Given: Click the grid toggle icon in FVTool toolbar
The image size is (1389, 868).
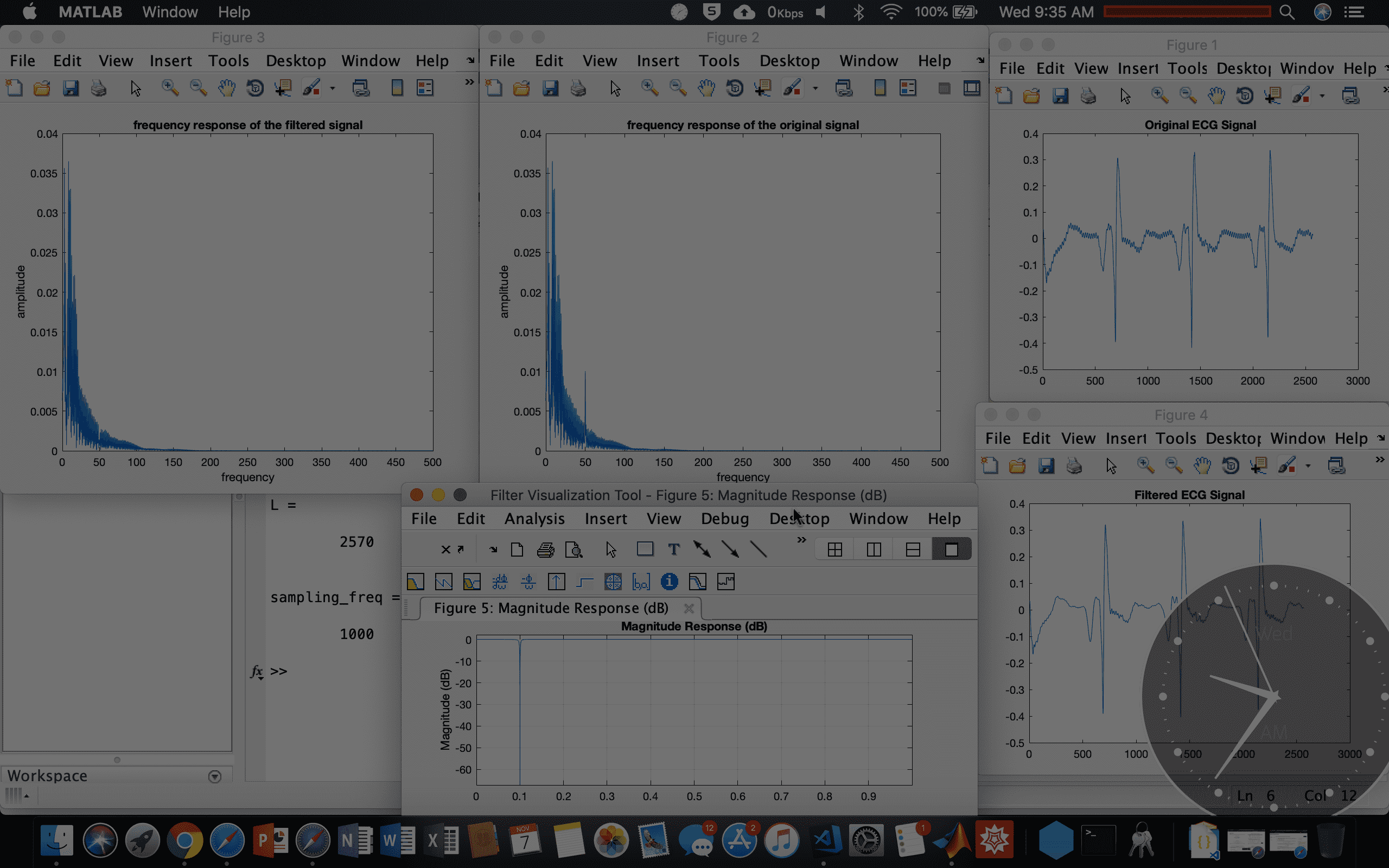Looking at the screenshot, I should [612, 582].
